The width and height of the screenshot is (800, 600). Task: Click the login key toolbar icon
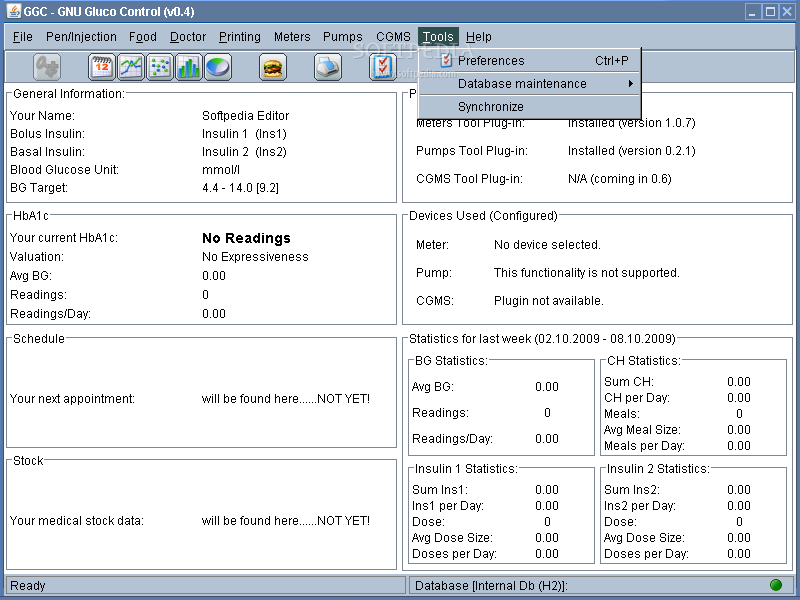tap(47, 67)
